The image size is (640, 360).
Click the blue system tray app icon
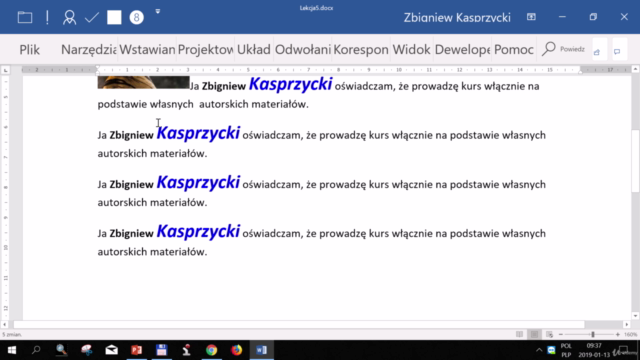coord(551,350)
